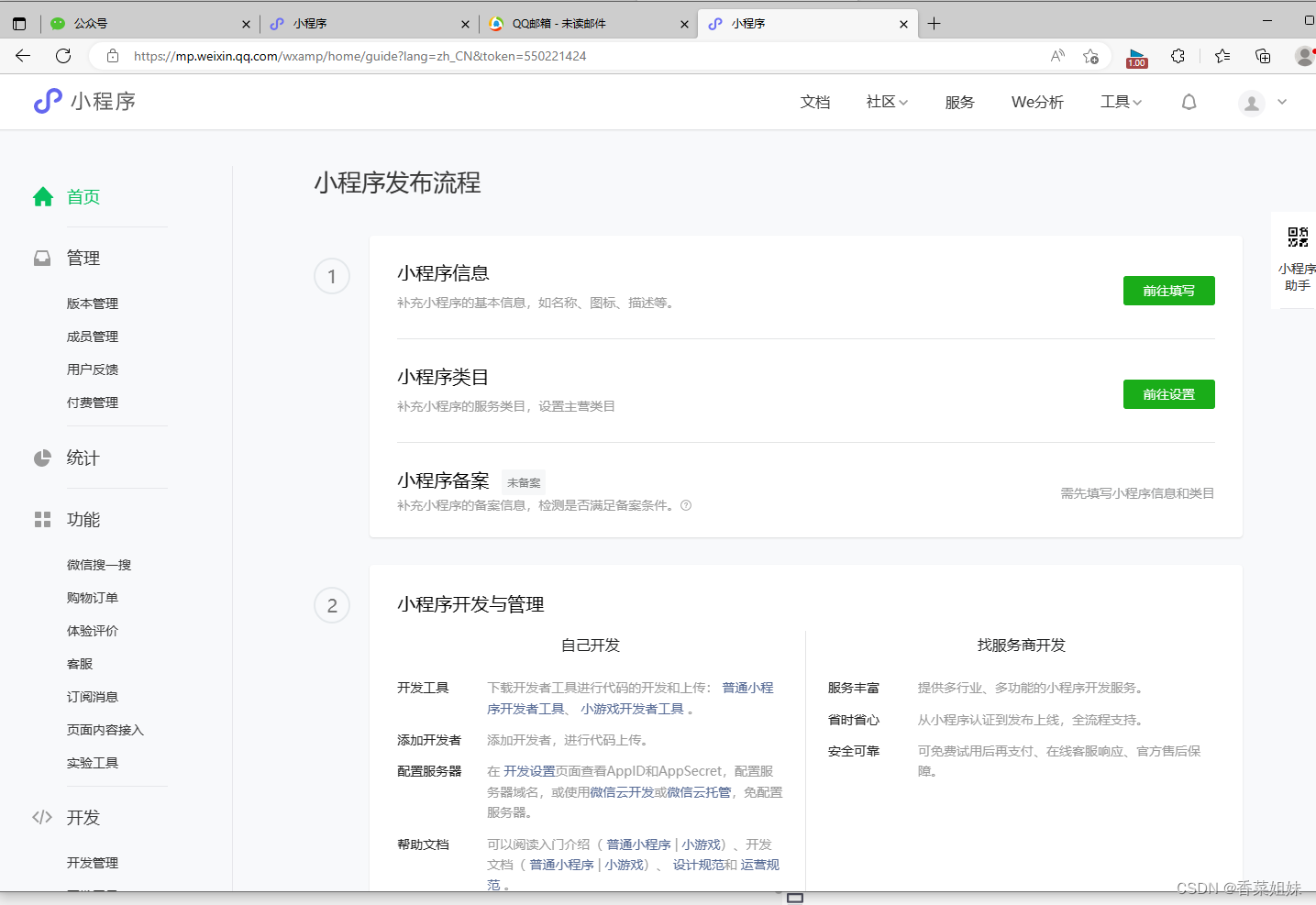The height and width of the screenshot is (905, 1316).
Task: Expand the account dropdown chevron
Action: [x=1282, y=102]
